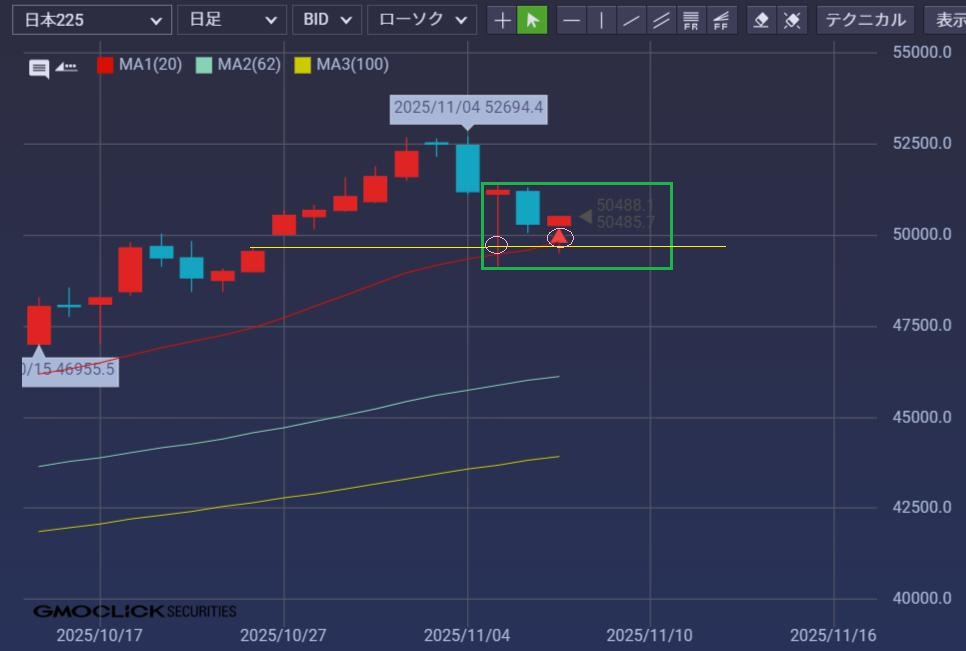The height and width of the screenshot is (651, 966).
Task: Choose the parallel channel line tool
Action: pos(661,20)
